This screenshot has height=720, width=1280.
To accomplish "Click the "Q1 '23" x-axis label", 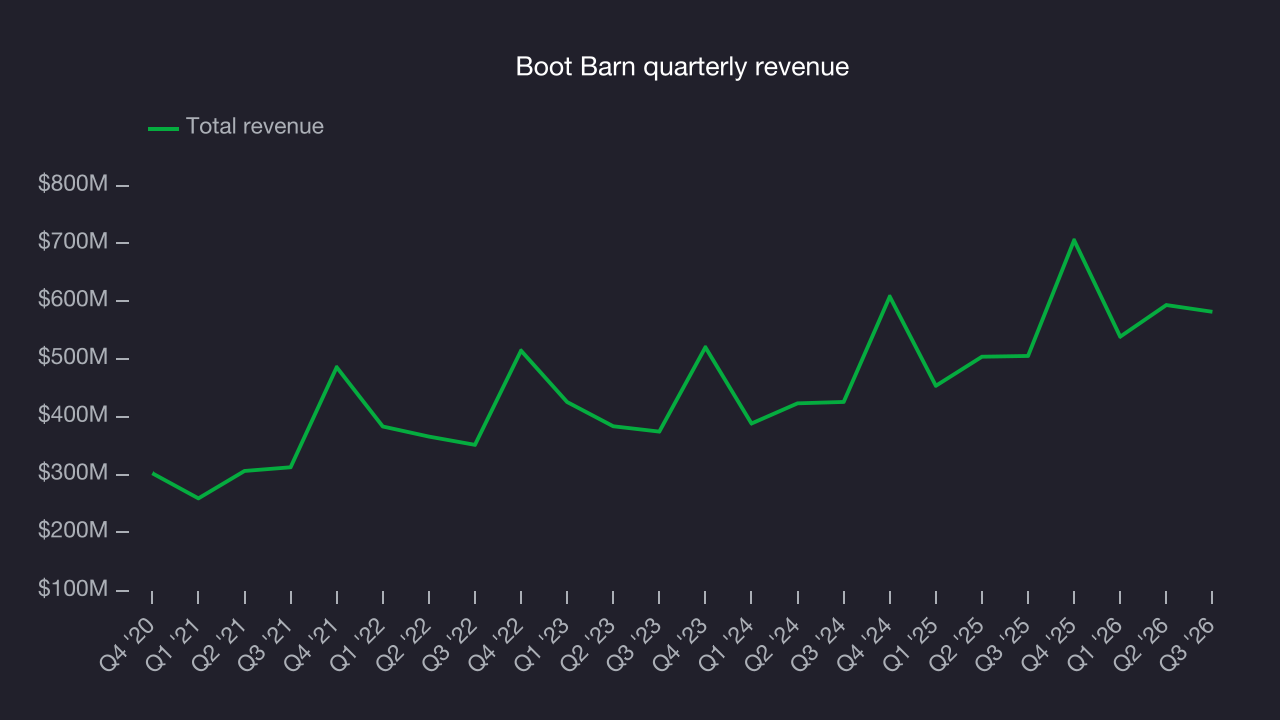I will pos(543,643).
